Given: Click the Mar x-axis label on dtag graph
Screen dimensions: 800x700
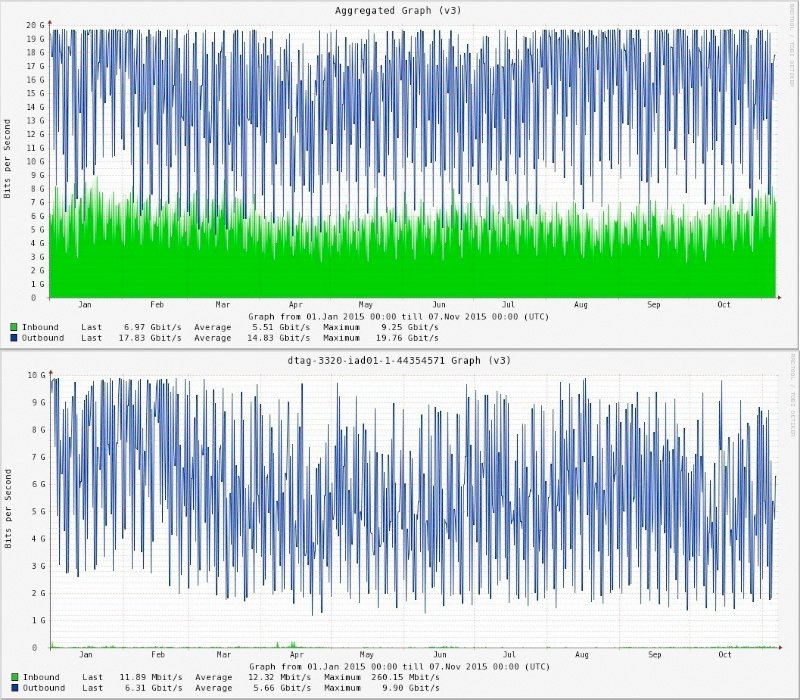Looking at the screenshot, I should [223, 655].
